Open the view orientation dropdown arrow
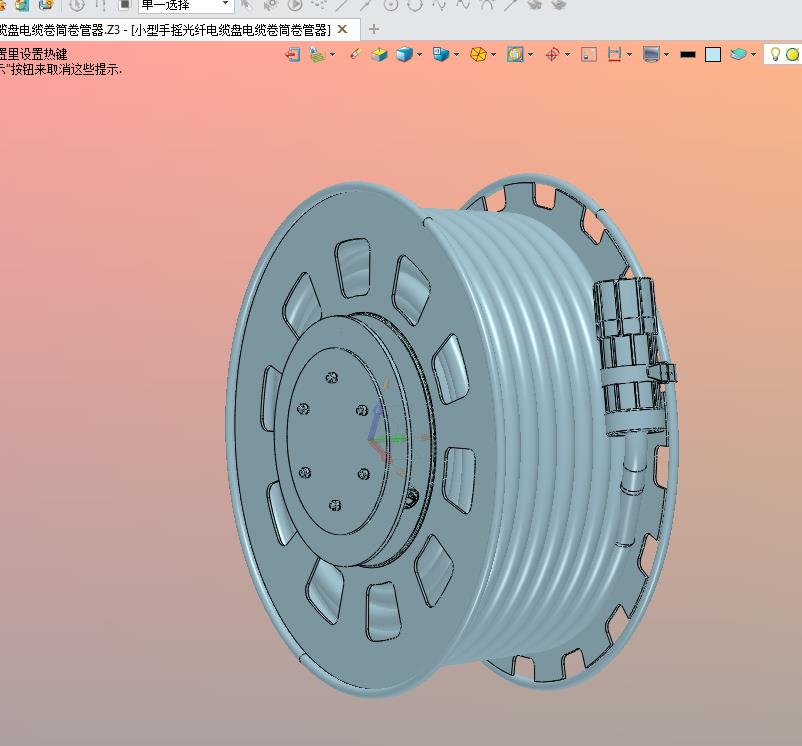The height and width of the screenshot is (746, 802). tap(456, 54)
